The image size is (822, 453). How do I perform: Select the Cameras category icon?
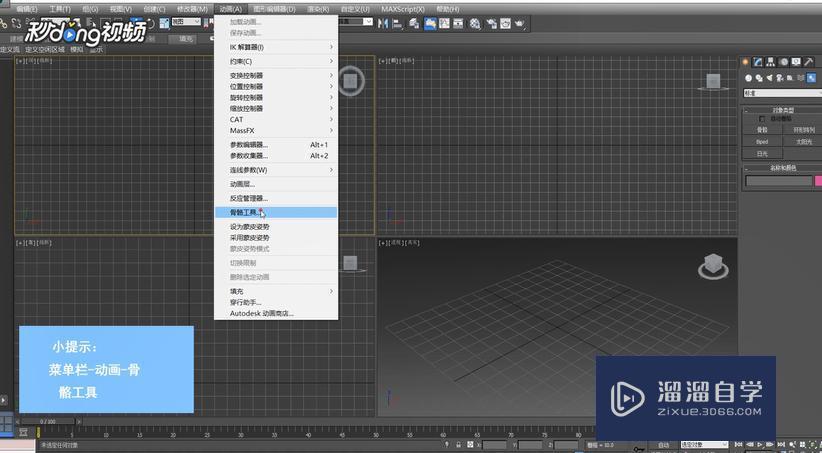780,78
